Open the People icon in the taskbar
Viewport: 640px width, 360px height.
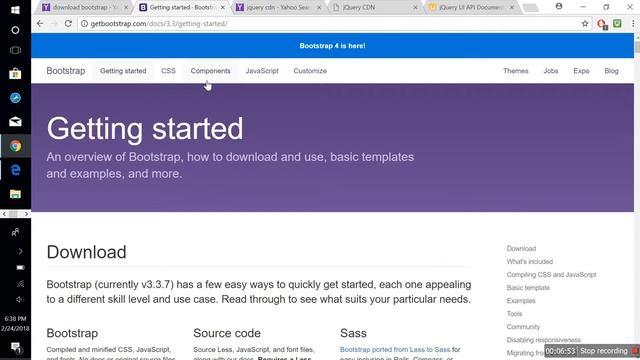coord(15,232)
